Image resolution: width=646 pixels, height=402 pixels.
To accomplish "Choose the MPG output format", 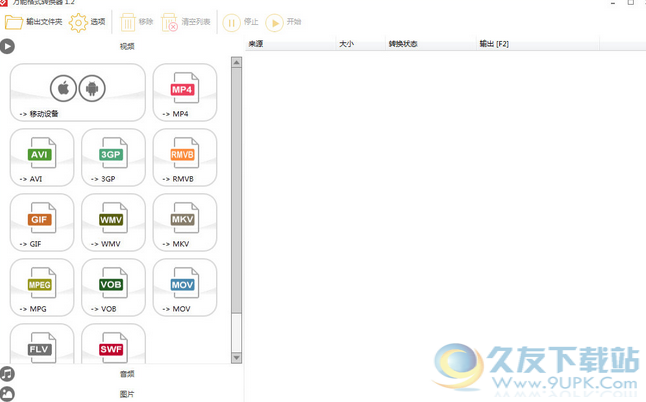I will pyautogui.click(x=42, y=287).
